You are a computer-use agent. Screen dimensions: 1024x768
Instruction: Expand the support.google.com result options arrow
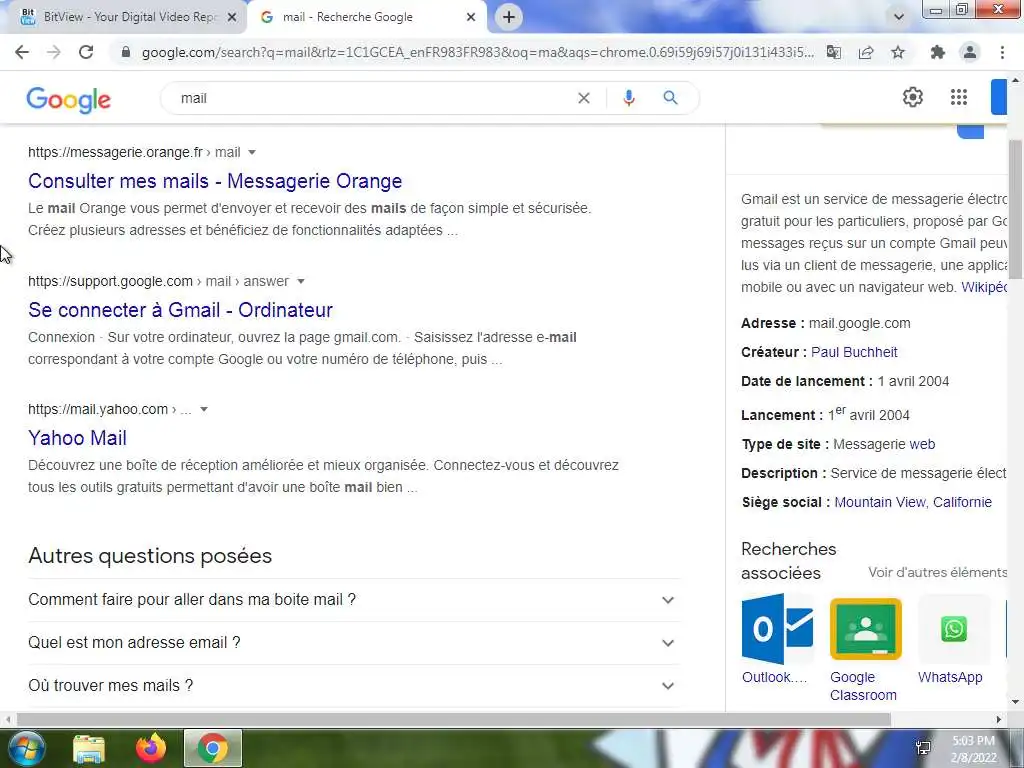coord(300,281)
